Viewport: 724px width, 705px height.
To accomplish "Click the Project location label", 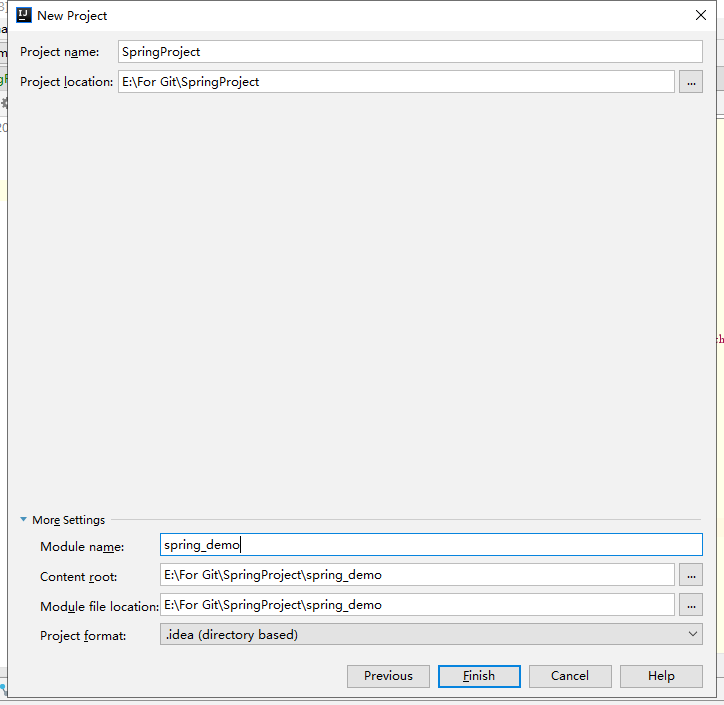I will [x=66, y=82].
